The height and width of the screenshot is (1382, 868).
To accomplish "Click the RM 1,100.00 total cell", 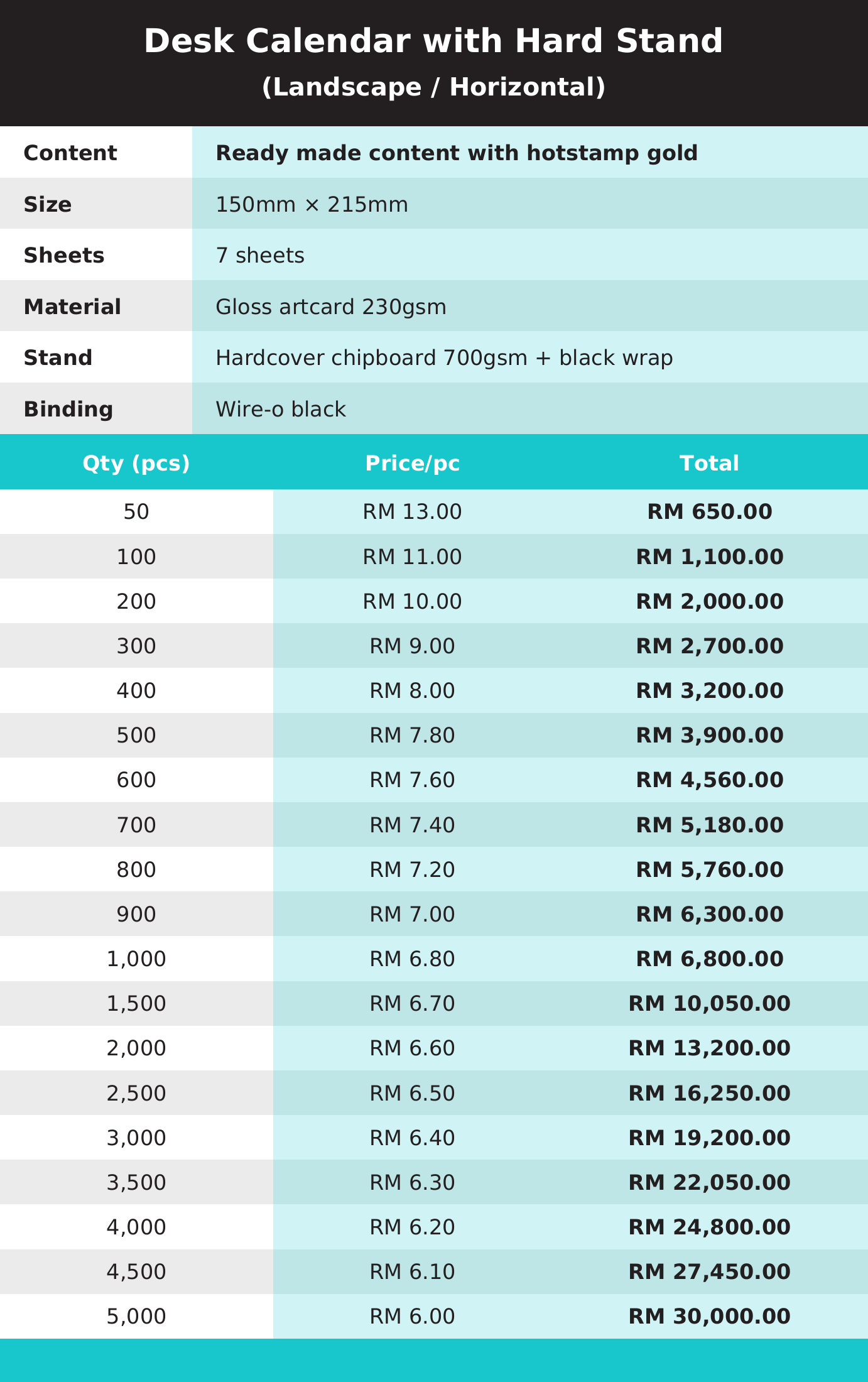I will pyautogui.click(x=710, y=557).
